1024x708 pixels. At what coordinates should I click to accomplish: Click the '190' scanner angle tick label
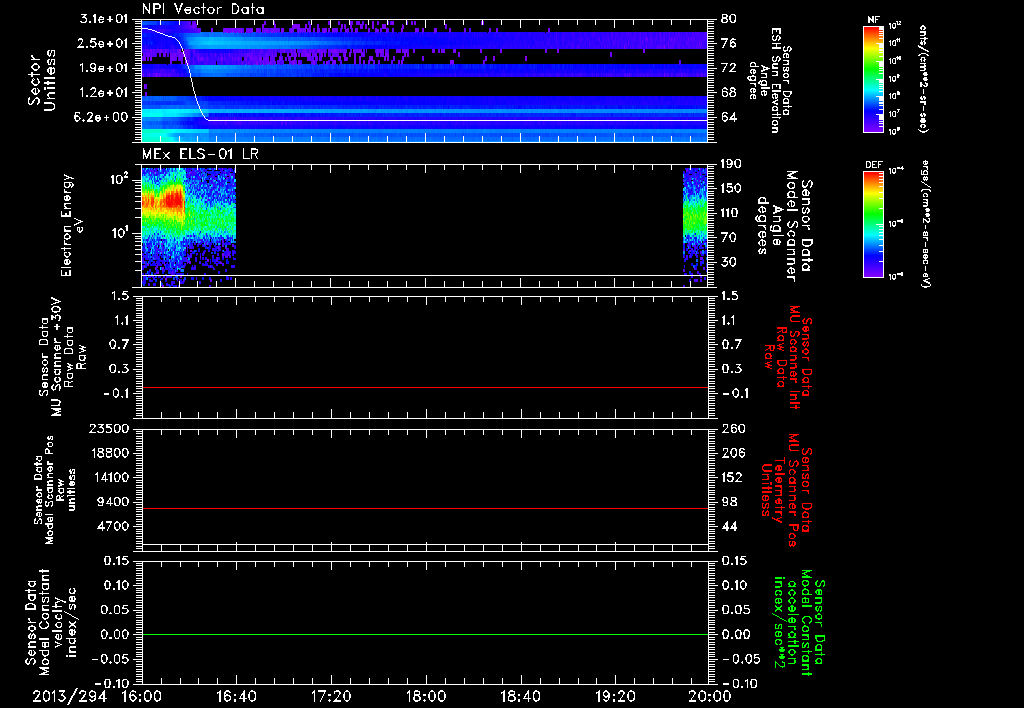(x=731, y=164)
